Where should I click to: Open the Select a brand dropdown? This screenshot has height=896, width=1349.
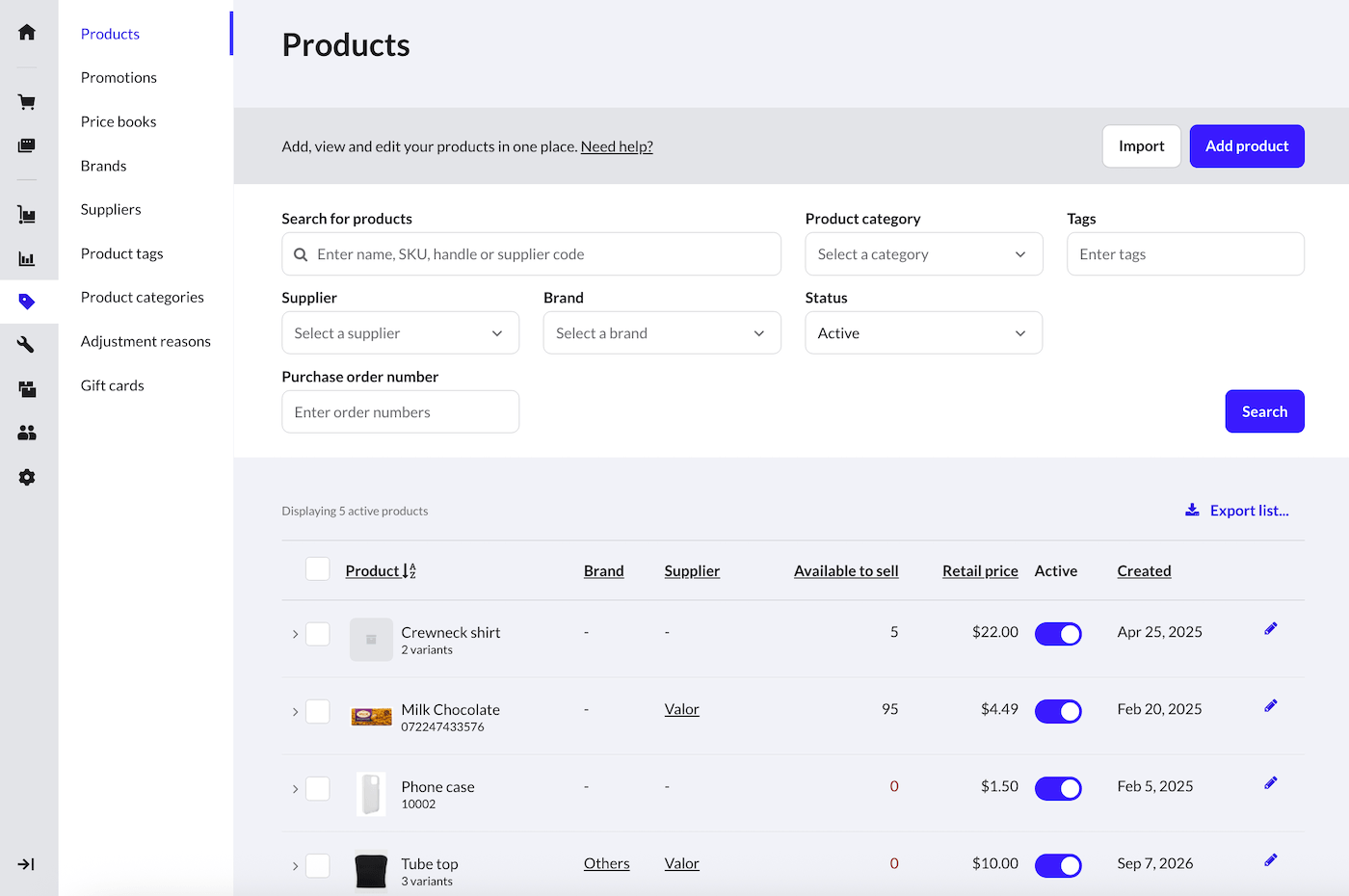coord(662,333)
